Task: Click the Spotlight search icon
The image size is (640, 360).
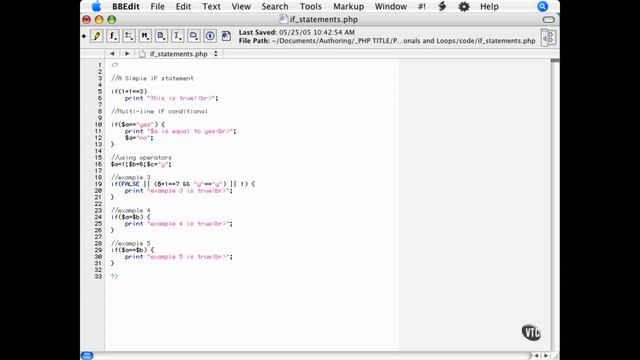Action: (542, 7)
